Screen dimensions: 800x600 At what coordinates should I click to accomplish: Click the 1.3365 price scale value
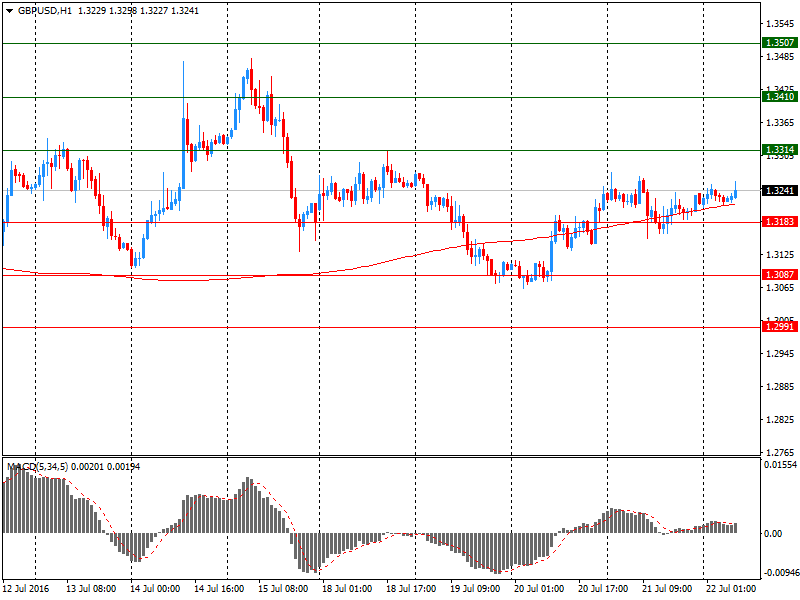[780, 122]
